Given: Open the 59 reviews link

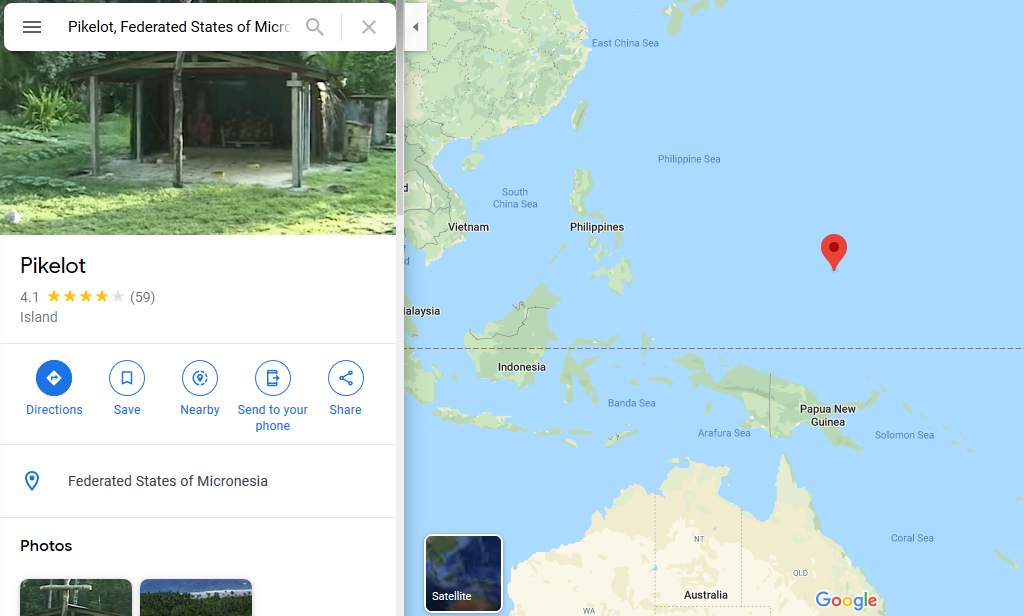Looking at the screenshot, I should click(x=143, y=297).
